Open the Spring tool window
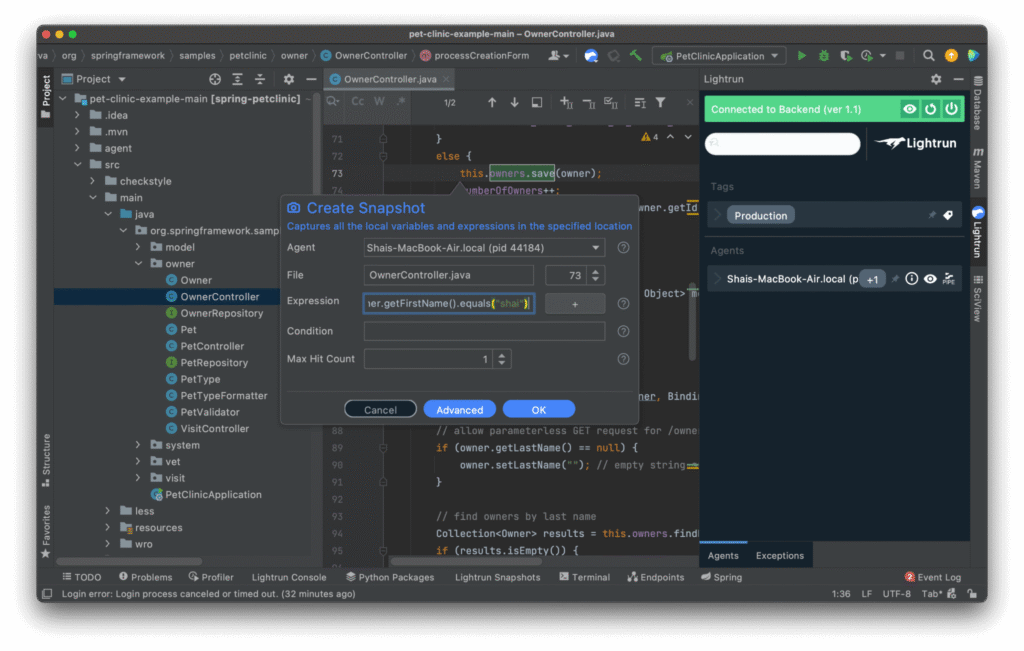Screen dimensions: 1024x651 (x=727, y=576)
